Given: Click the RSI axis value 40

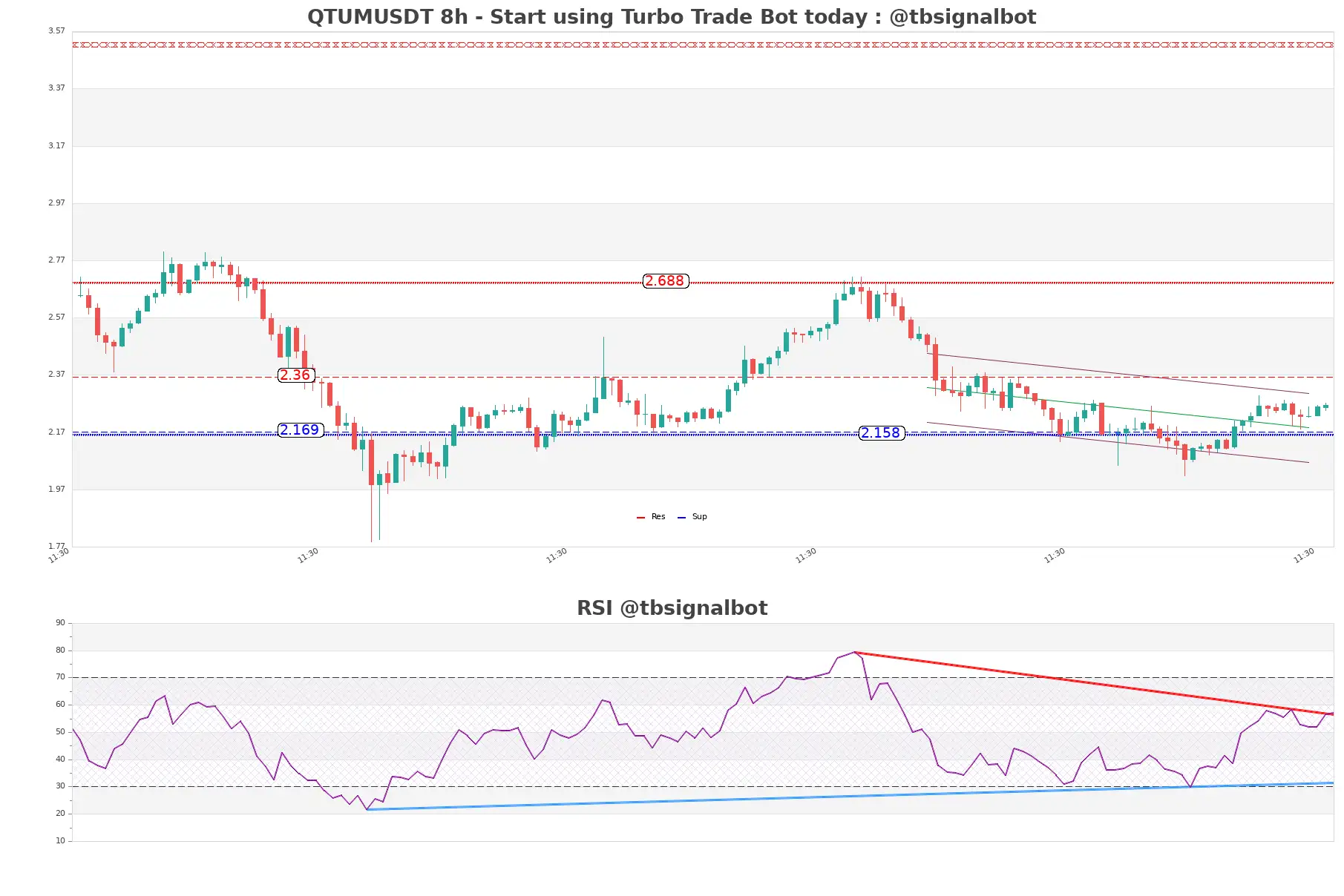Looking at the screenshot, I should [x=60, y=760].
